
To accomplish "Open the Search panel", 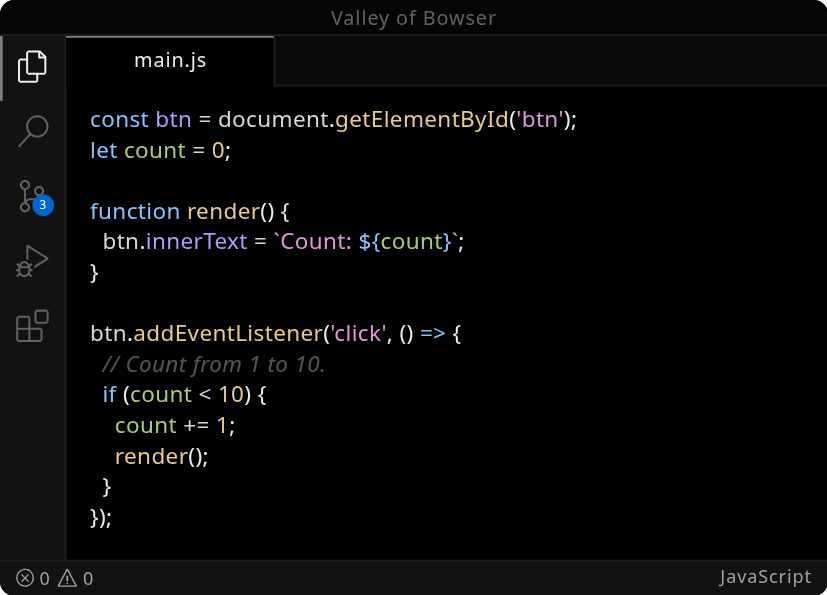I will pyautogui.click(x=32, y=131).
